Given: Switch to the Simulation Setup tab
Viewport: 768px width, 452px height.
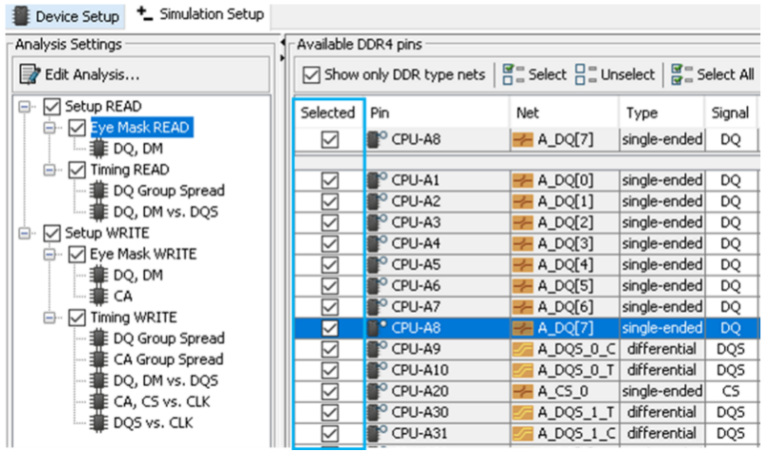Looking at the screenshot, I should pos(200,14).
